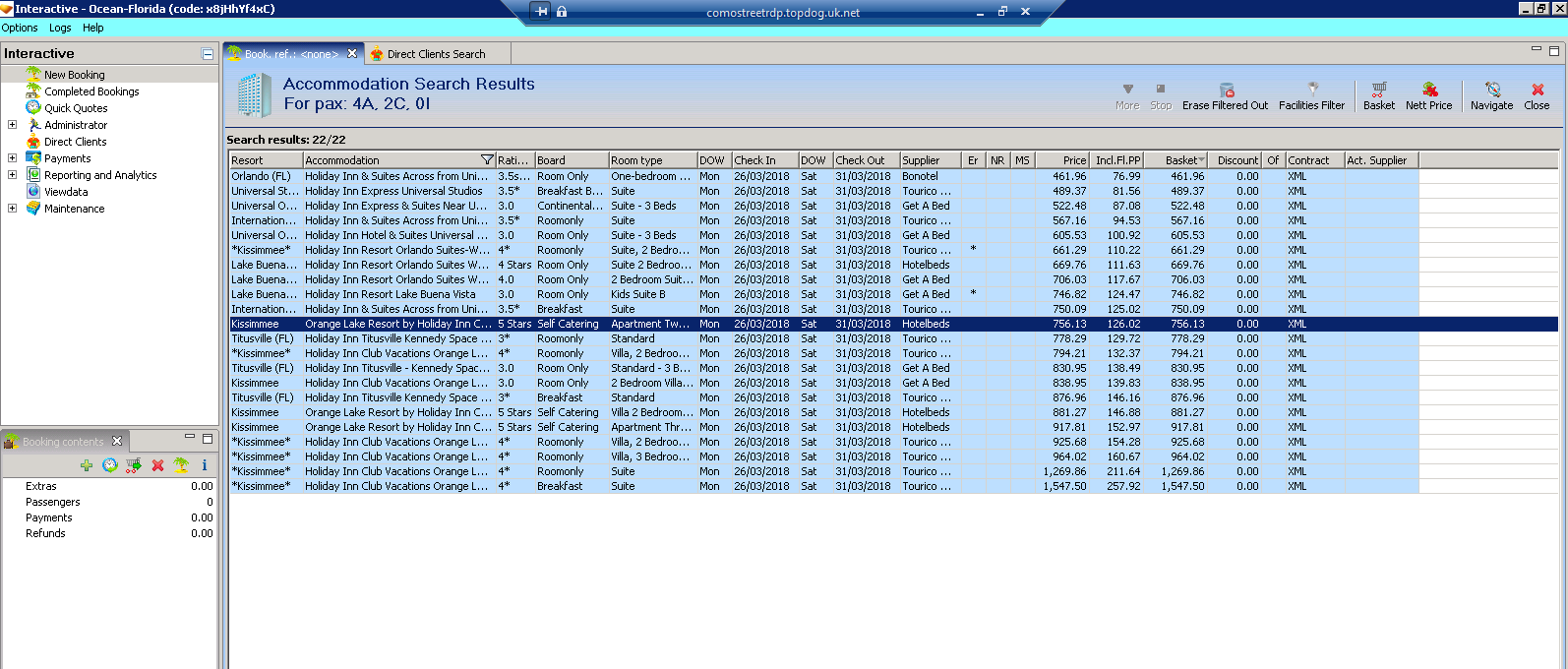Click the Apartment Thr... room type cell
This screenshot has width=1568, height=669.
click(651, 427)
